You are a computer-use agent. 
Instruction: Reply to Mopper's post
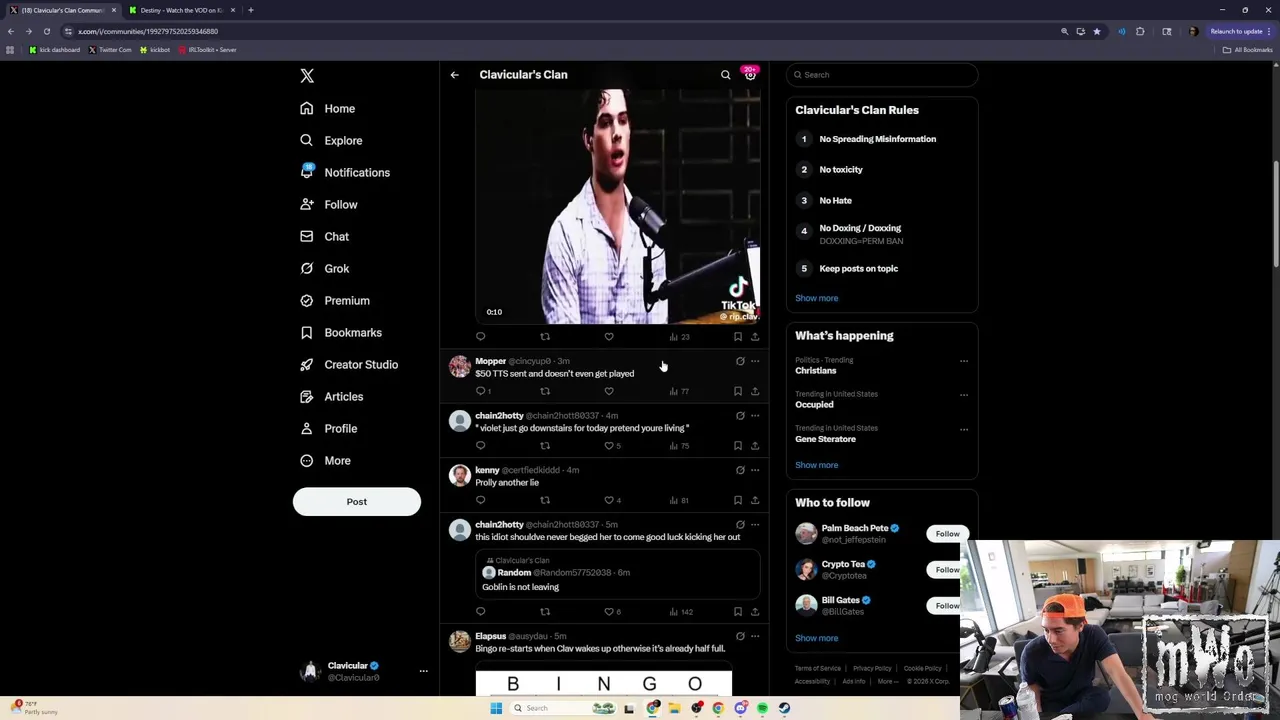coord(481,391)
